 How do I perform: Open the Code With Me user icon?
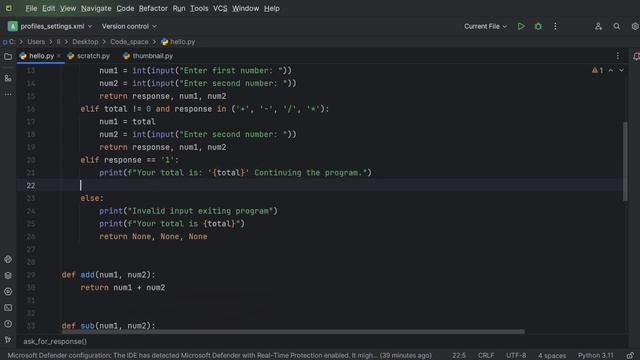598,26
